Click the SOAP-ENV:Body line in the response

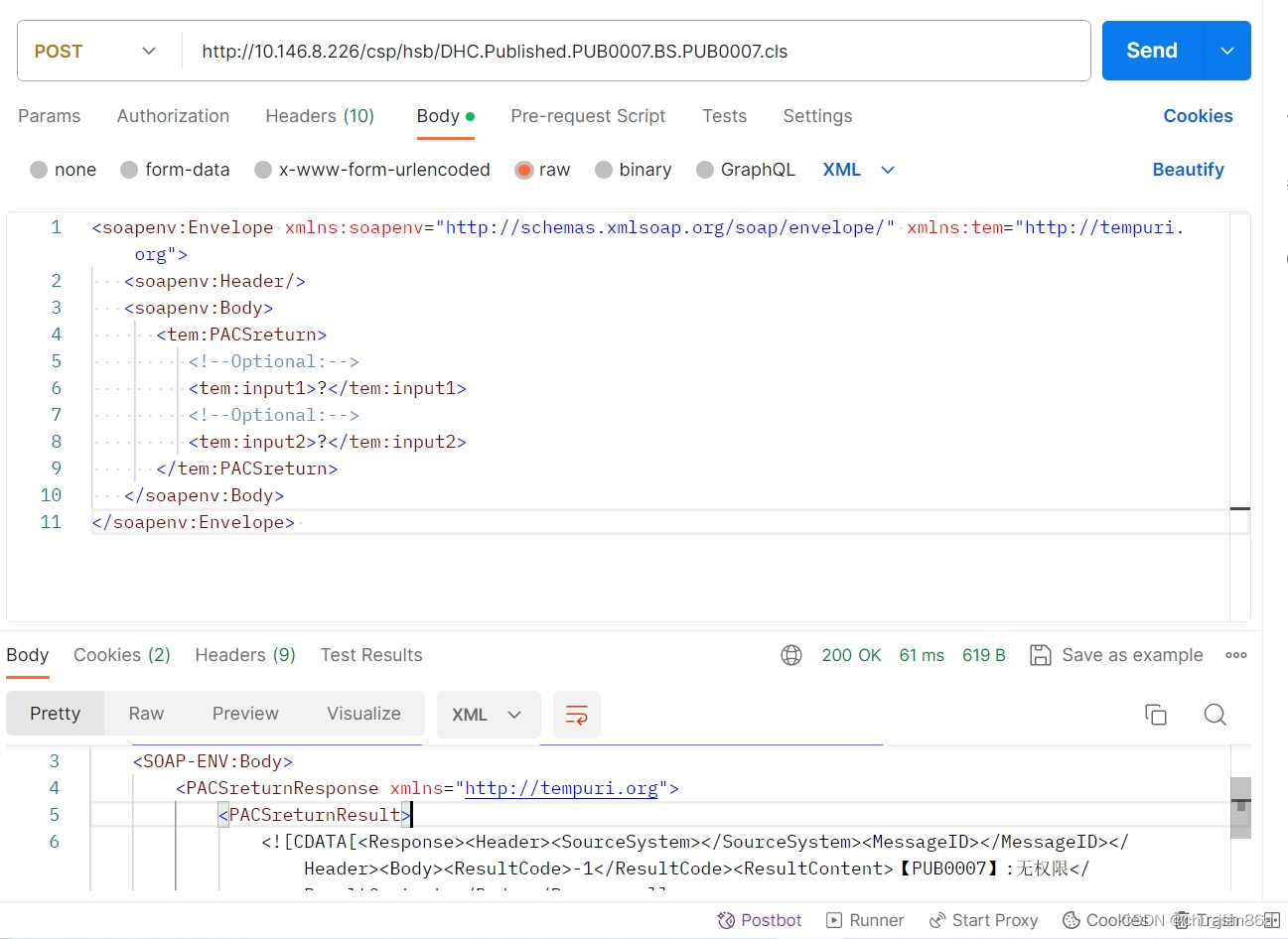(x=213, y=761)
